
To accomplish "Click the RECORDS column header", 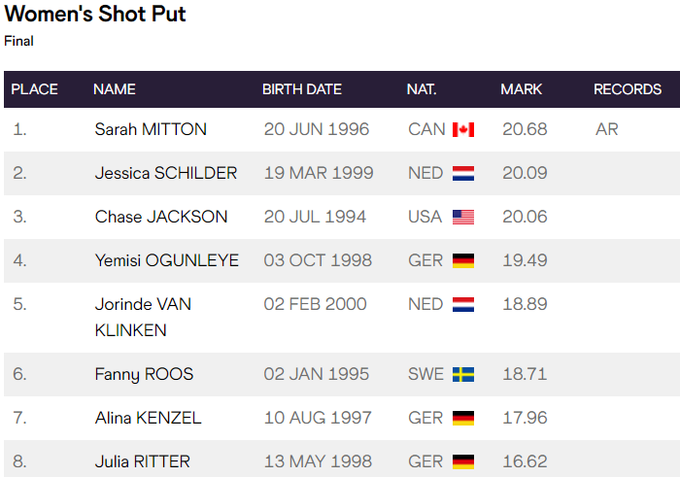I will click(627, 89).
